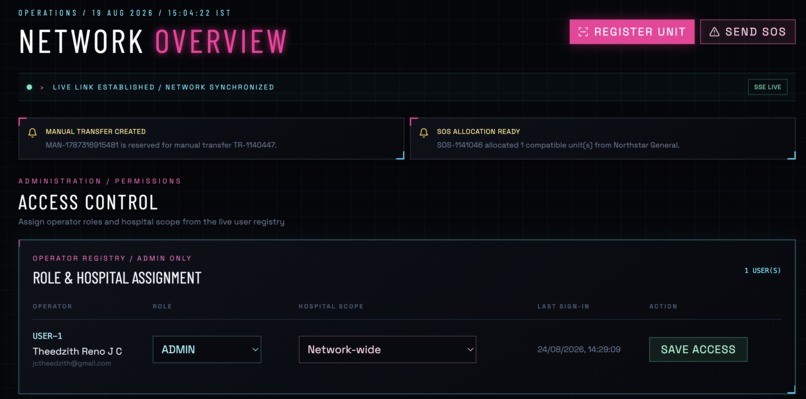Click the Operations date and time header

[x=125, y=13]
